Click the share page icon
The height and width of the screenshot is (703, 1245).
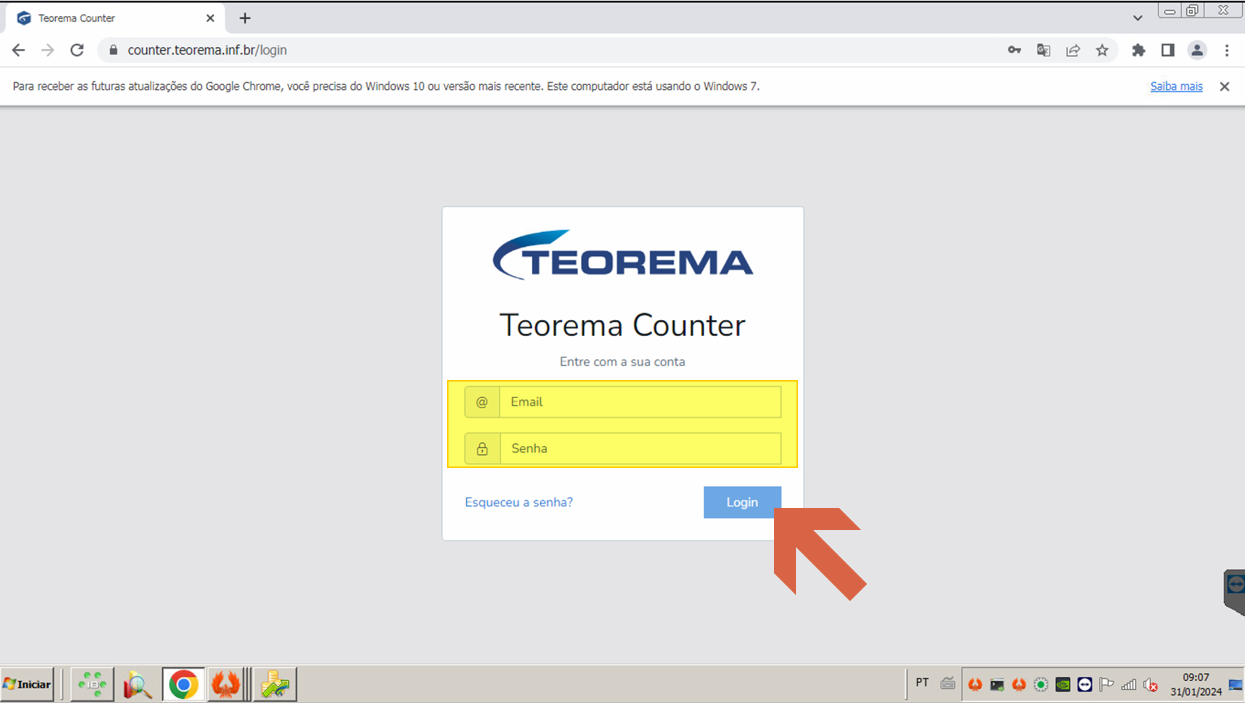[x=1073, y=50]
